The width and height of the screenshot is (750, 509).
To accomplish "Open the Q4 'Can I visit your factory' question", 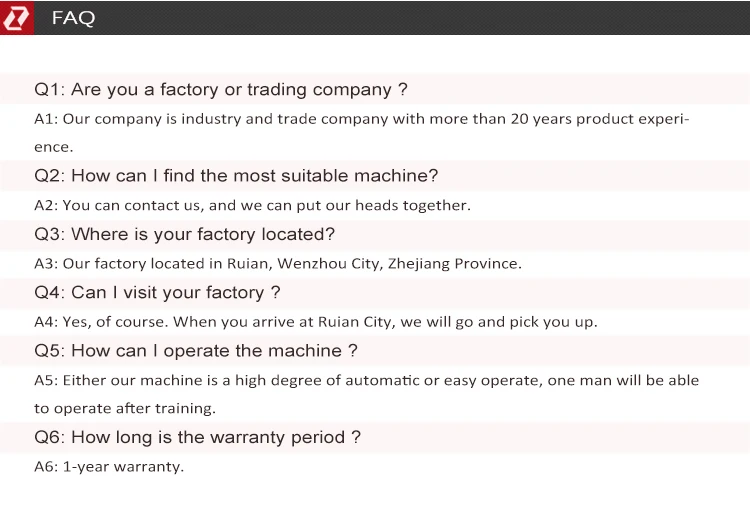I will 158,292.
